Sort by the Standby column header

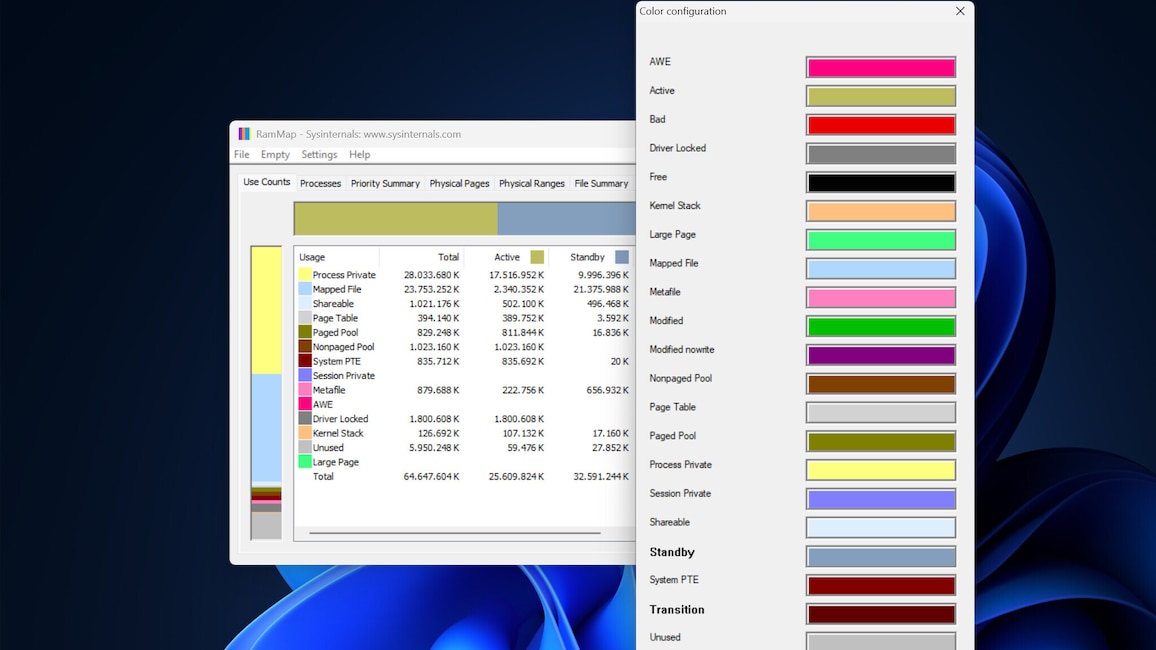pos(592,257)
